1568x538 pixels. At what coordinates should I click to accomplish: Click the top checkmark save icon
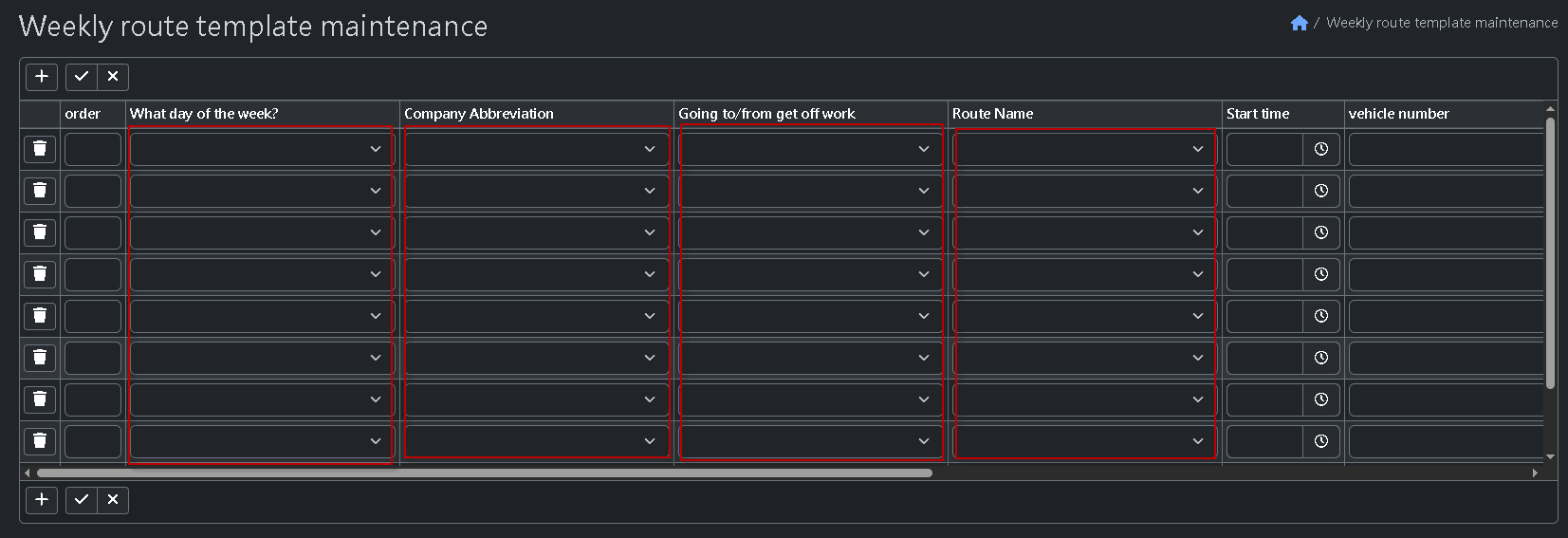(82, 77)
